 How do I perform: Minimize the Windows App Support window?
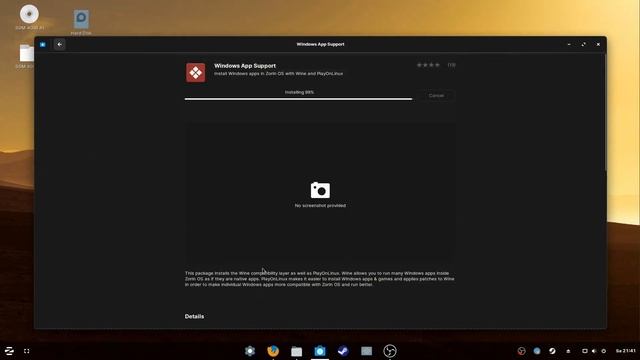569,44
